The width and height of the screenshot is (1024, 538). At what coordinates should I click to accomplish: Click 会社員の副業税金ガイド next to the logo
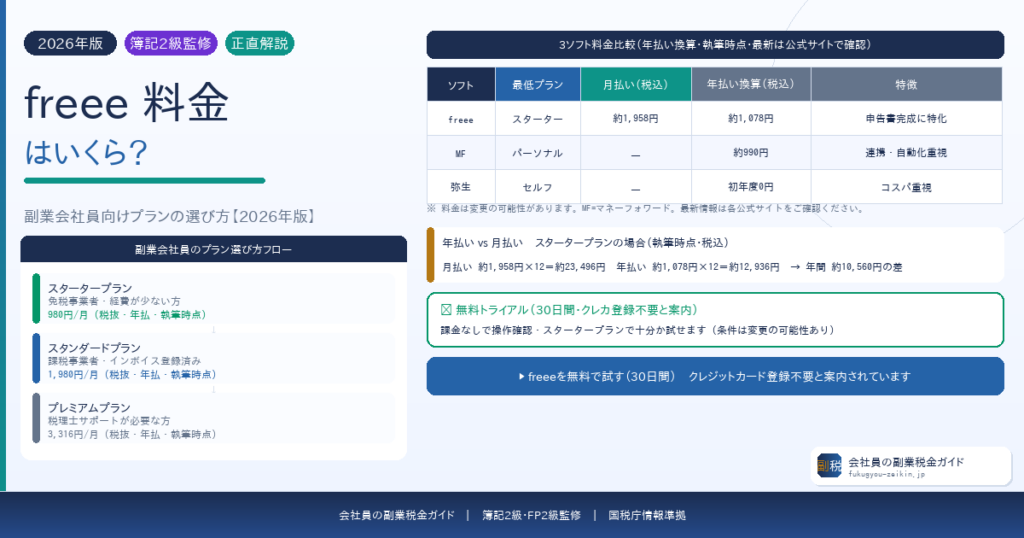(906, 462)
